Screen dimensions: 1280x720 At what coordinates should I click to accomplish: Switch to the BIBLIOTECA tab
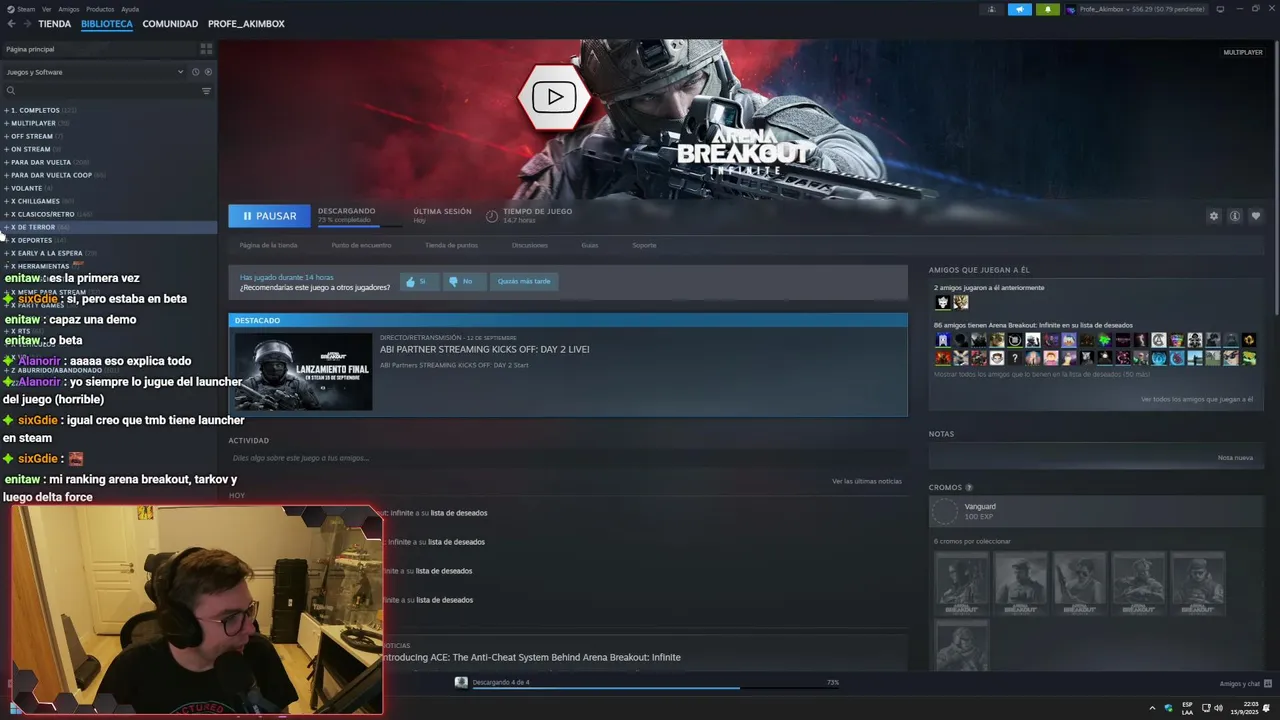107,24
